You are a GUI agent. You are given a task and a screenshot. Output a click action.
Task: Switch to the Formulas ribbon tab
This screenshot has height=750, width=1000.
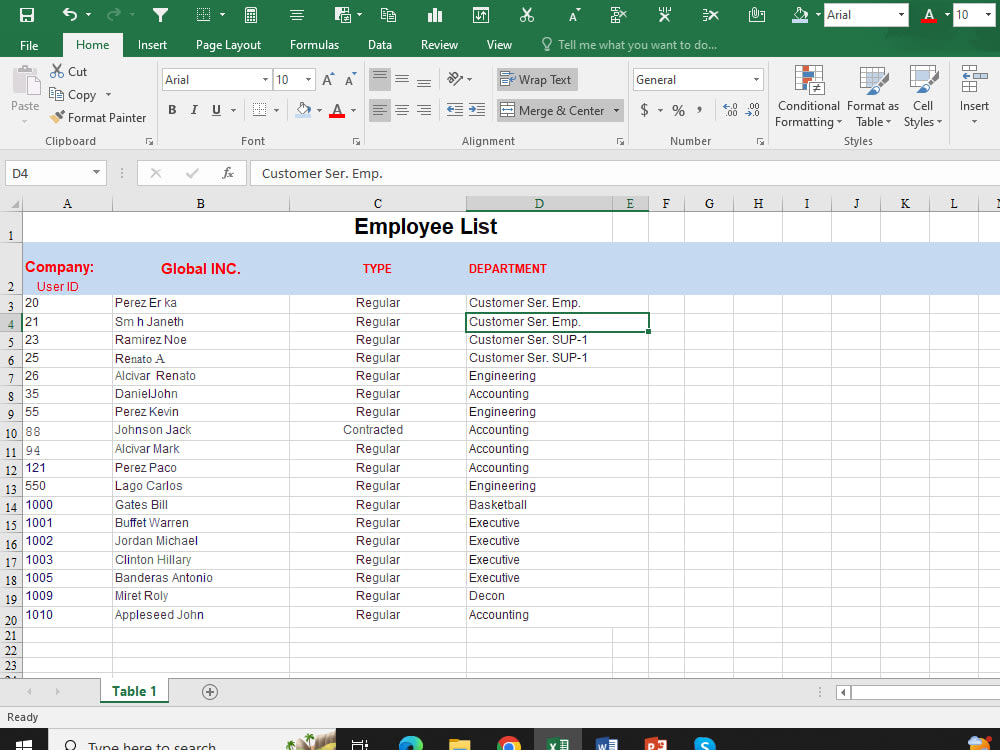point(314,44)
